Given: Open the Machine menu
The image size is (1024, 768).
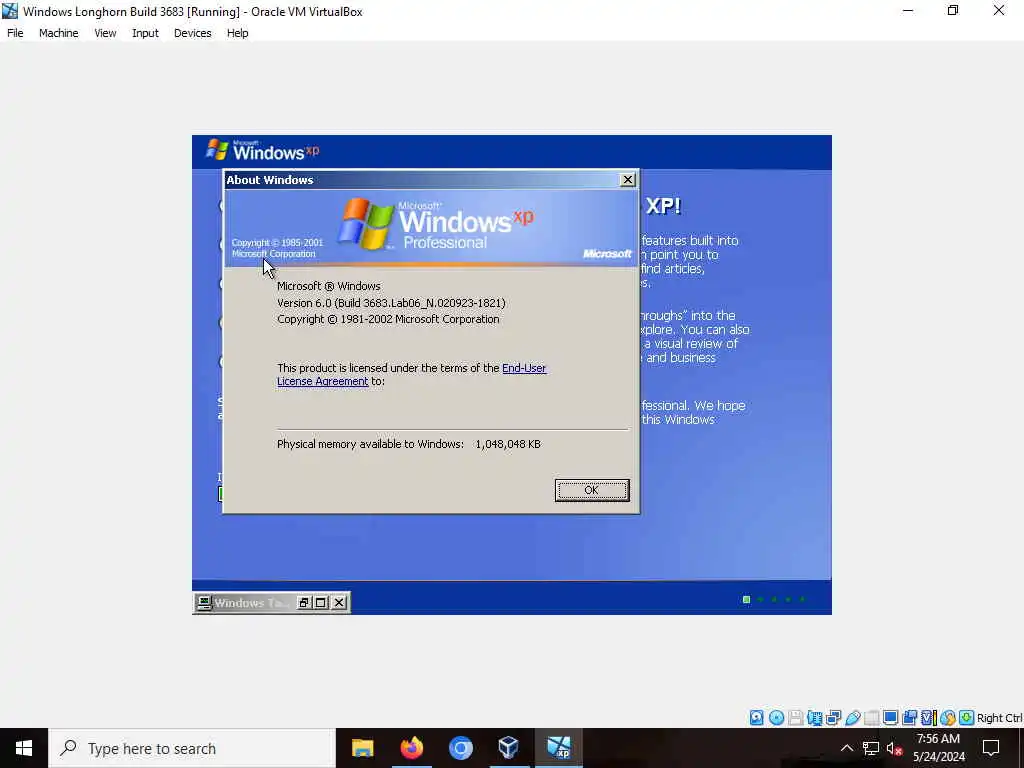Looking at the screenshot, I should pyautogui.click(x=59, y=33).
